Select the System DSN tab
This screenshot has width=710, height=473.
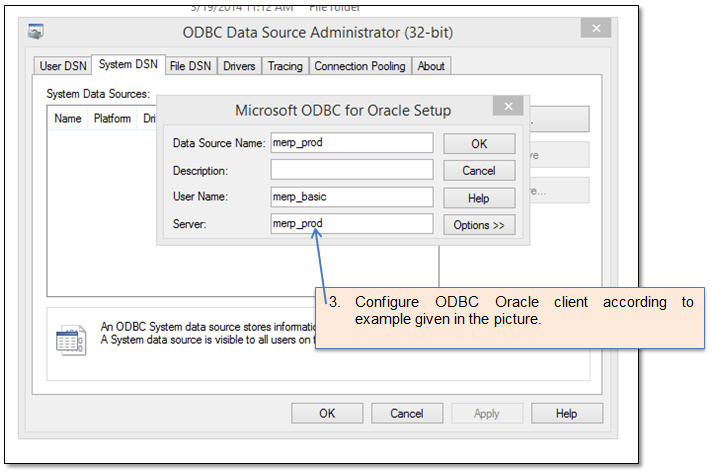click(129, 65)
